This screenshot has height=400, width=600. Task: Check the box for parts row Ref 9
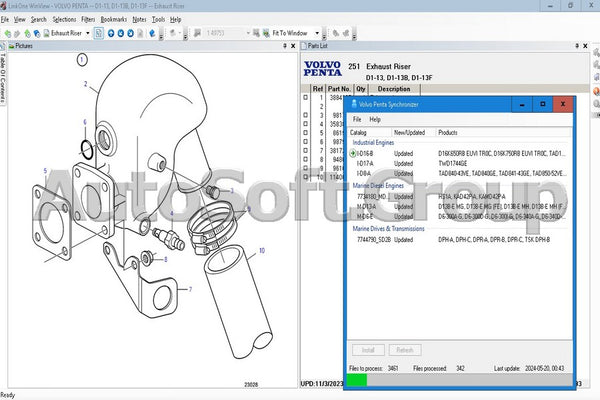tap(305, 168)
